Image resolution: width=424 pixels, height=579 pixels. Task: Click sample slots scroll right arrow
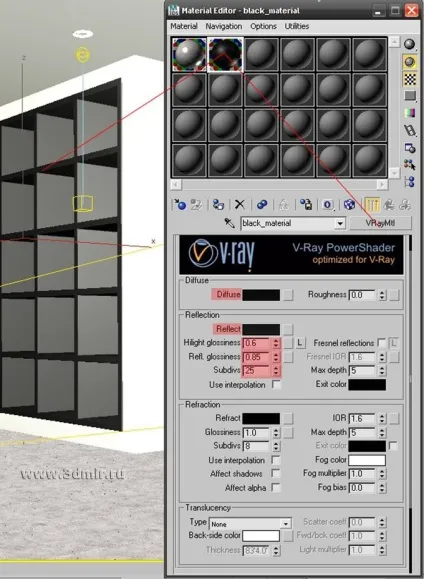pyautogui.click(x=382, y=184)
